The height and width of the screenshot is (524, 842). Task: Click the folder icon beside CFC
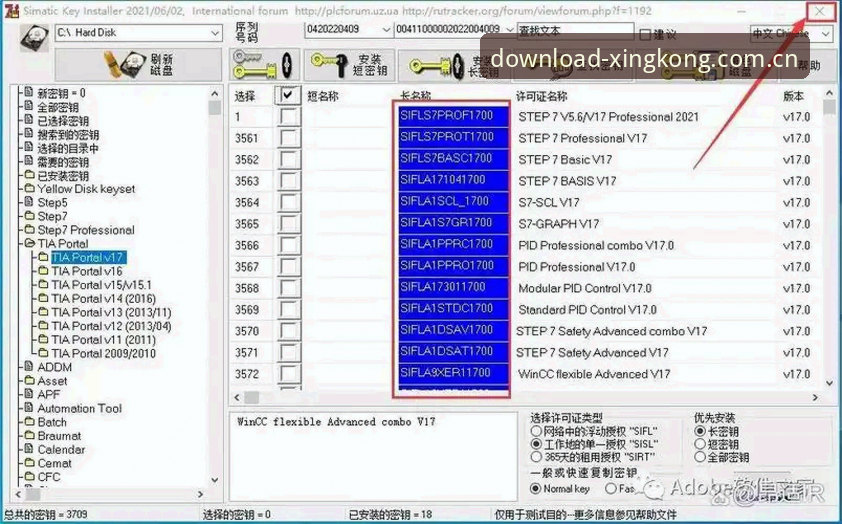29,477
